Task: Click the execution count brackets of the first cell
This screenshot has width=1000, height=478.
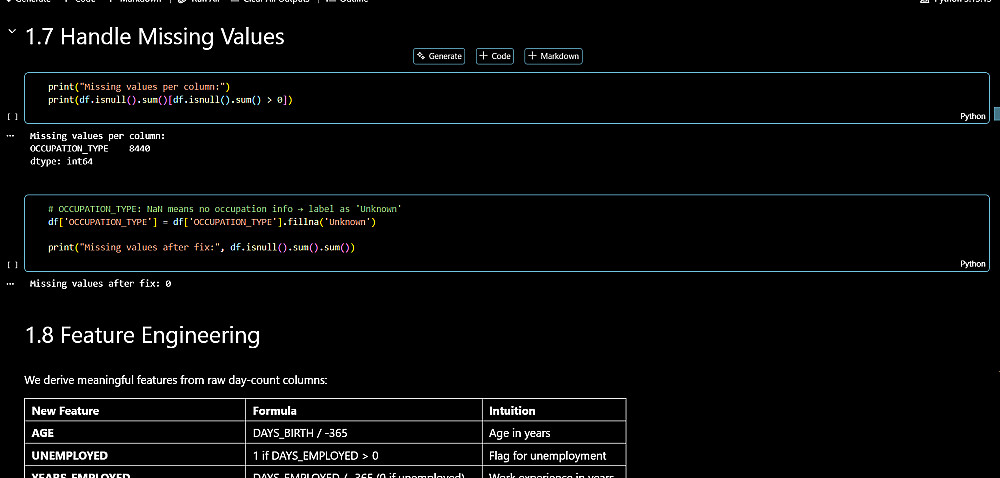Action: pyautogui.click(x=11, y=117)
